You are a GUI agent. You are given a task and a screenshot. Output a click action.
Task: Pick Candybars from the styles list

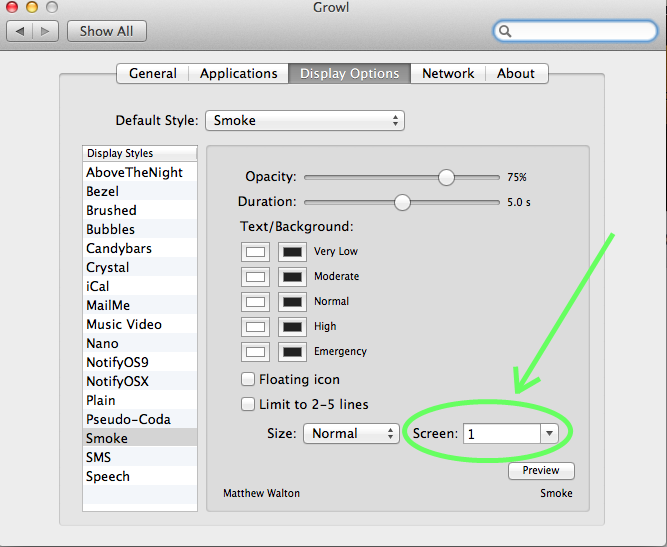pyautogui.click(x=140, y=248)
